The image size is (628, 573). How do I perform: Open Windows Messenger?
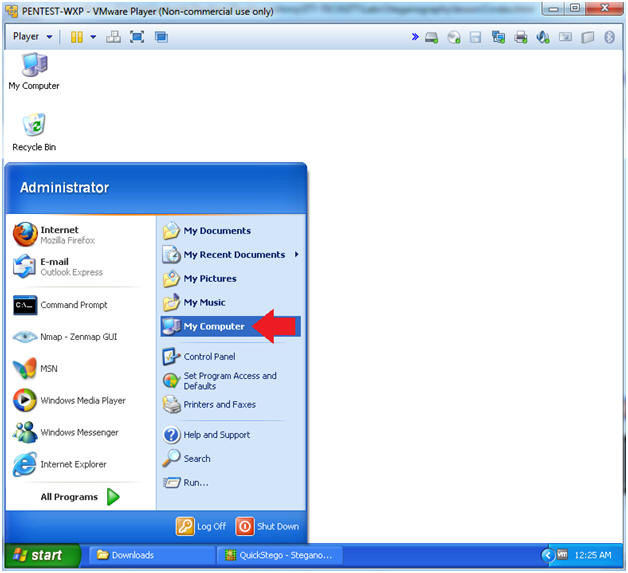point(78,432)
